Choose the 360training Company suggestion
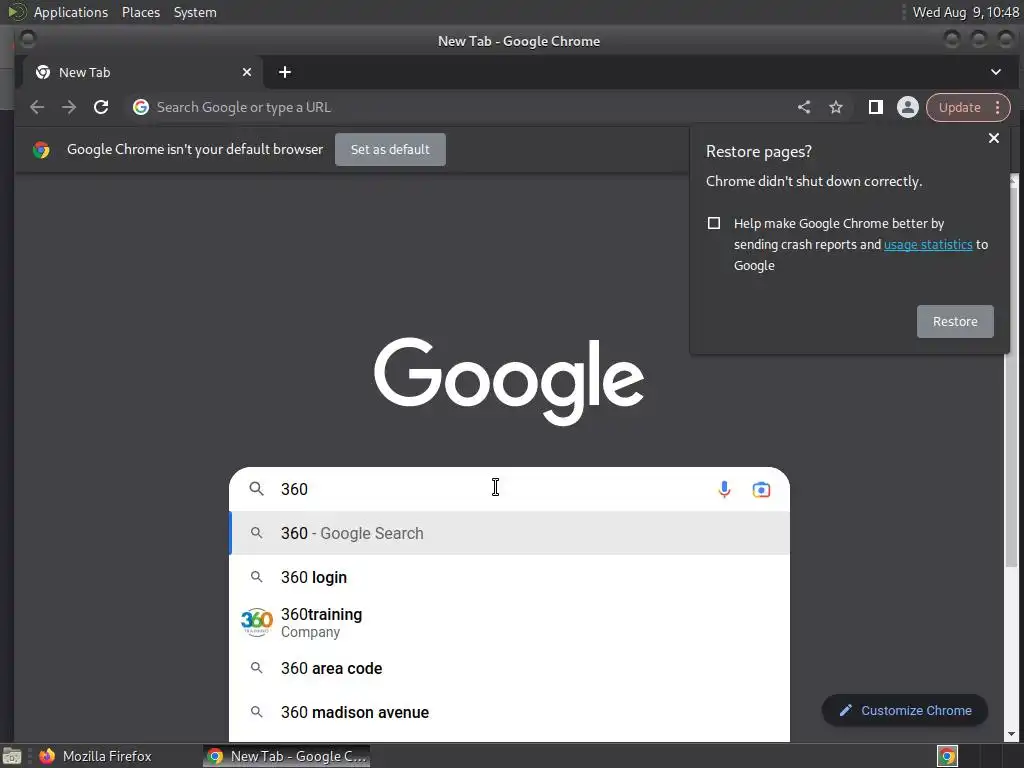This screenshot has height=768, width=1024. click(509, 622)
